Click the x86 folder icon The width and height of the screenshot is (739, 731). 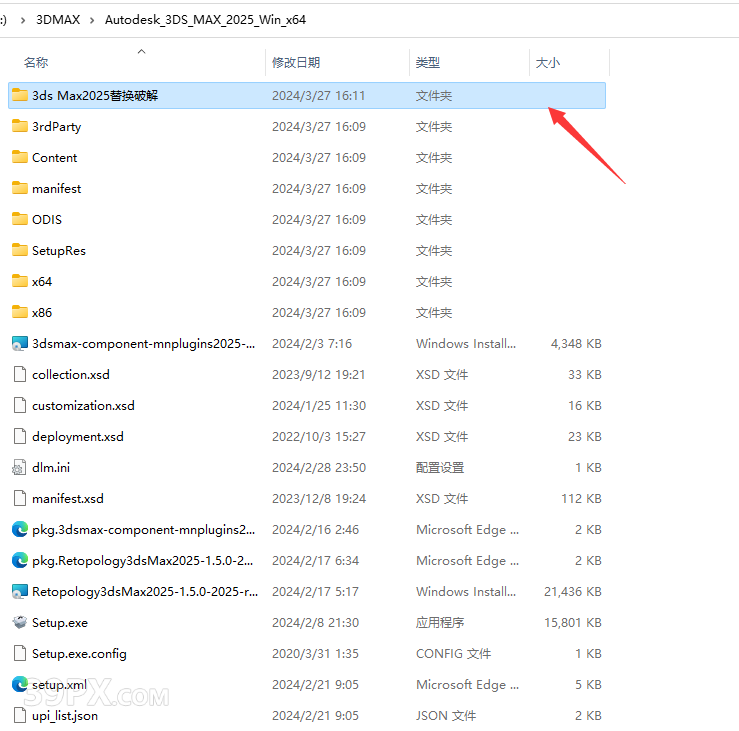[x=20, y=312]
